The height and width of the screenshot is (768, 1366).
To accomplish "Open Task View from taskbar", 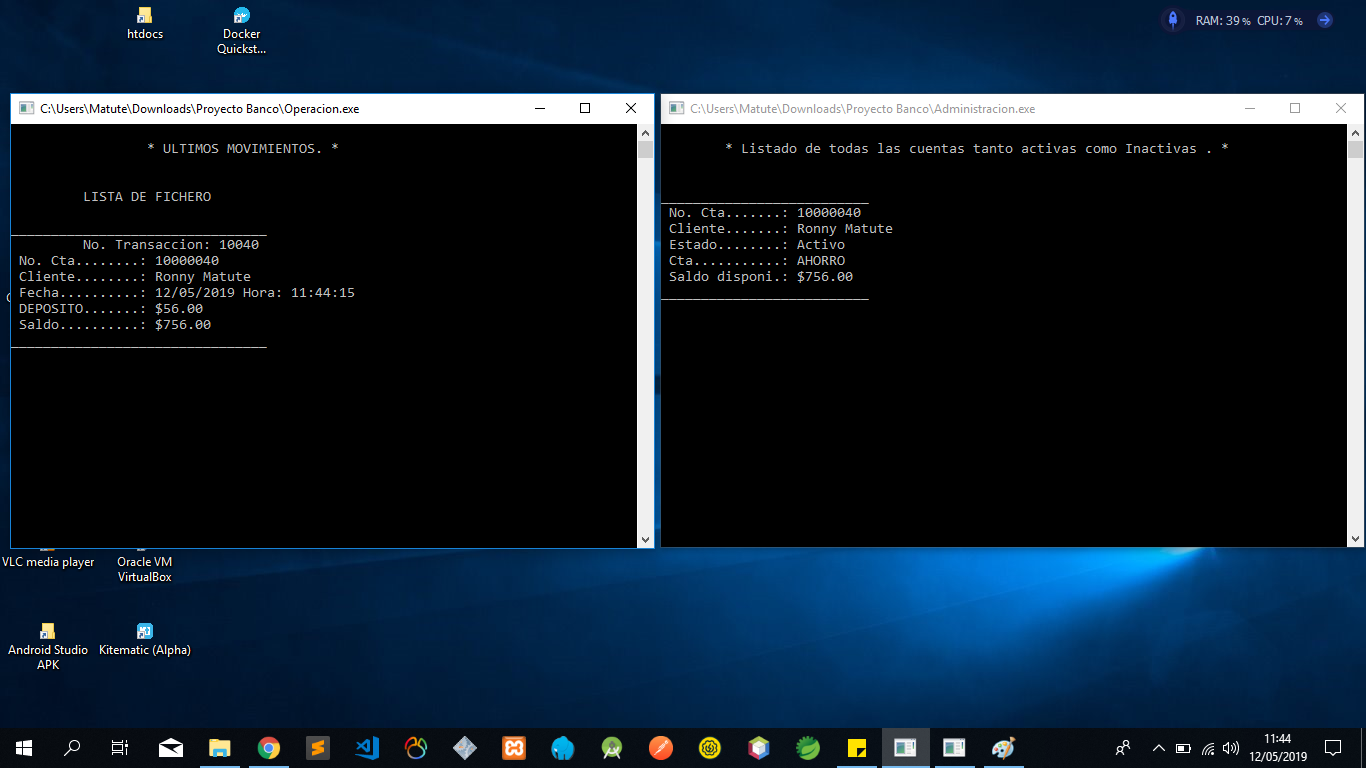I will tap(120, 747).
